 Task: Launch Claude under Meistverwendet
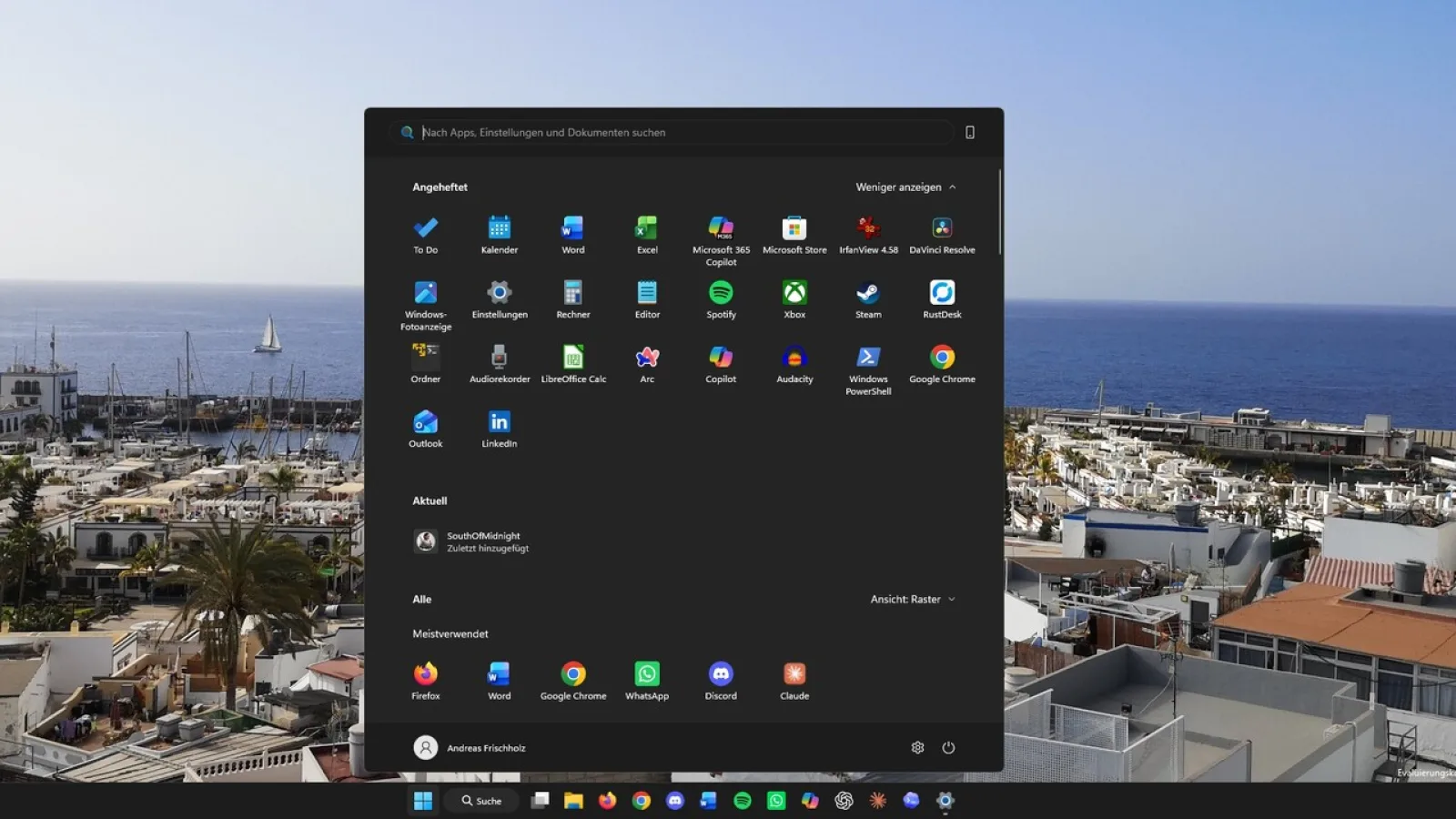coord(794,681)
